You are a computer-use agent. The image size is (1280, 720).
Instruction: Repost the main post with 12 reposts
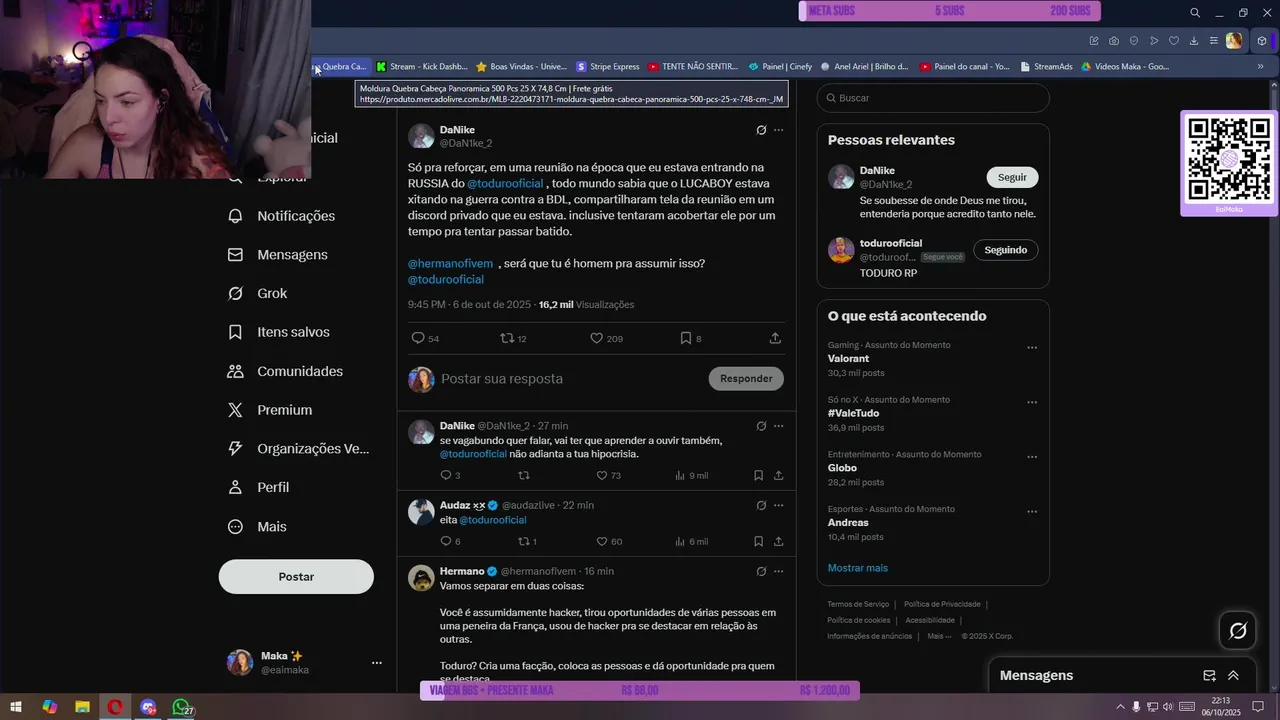pos(513,338)
